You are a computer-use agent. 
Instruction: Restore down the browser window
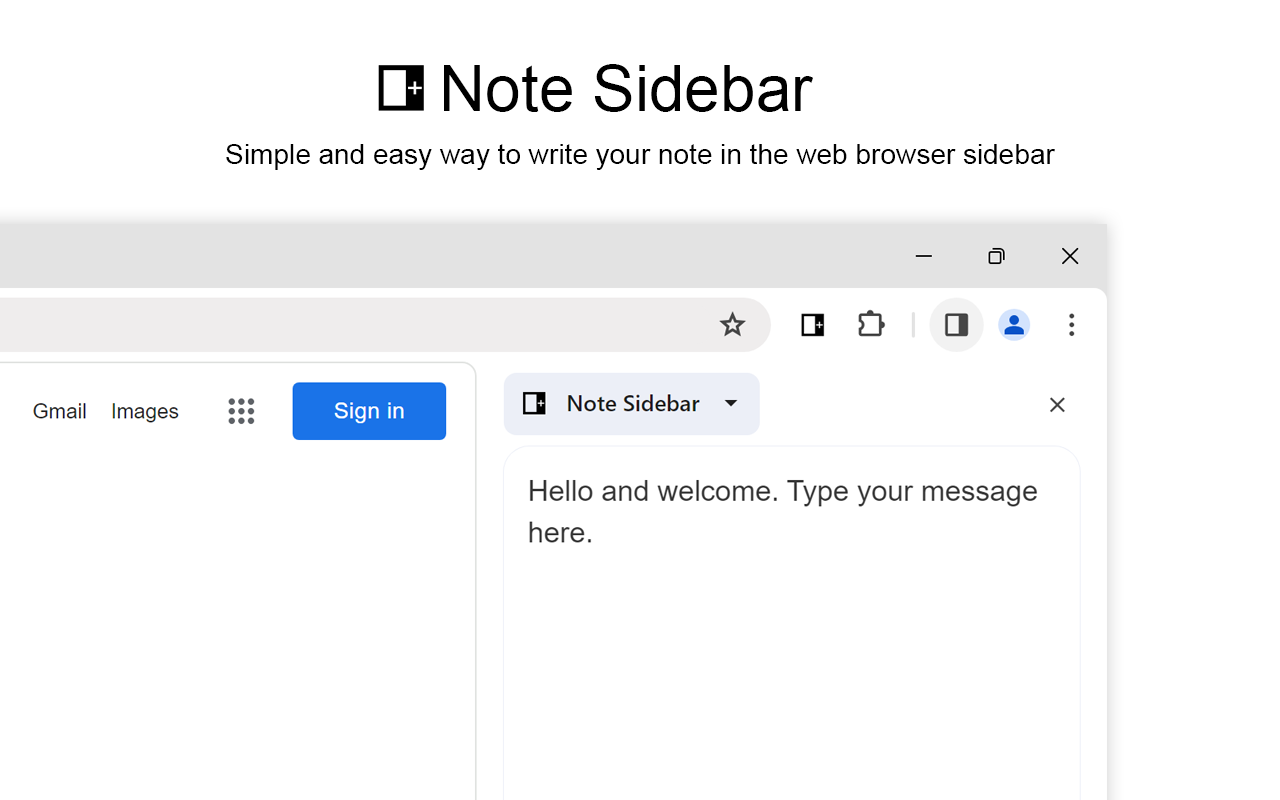coord(996,256)
